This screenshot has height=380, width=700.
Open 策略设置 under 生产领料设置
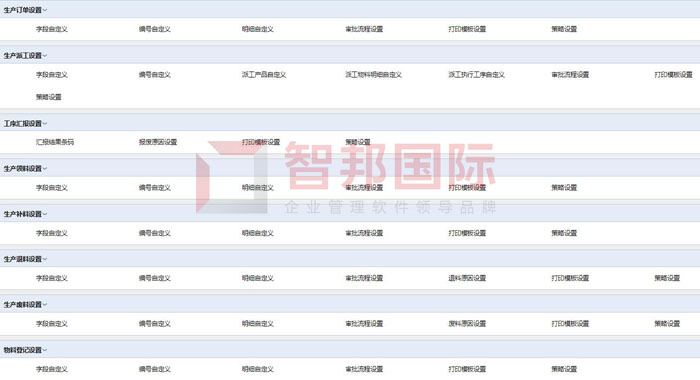(564, 188)
